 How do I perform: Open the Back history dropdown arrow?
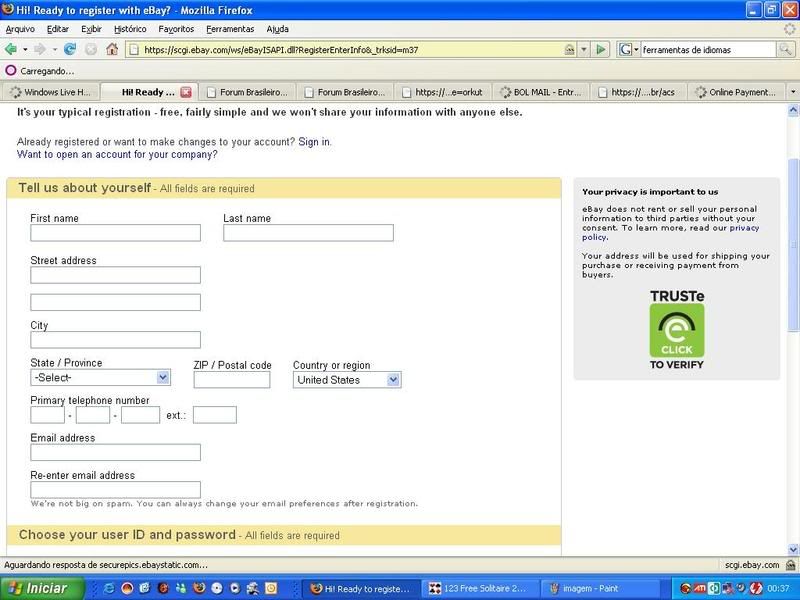click(25, 49)
